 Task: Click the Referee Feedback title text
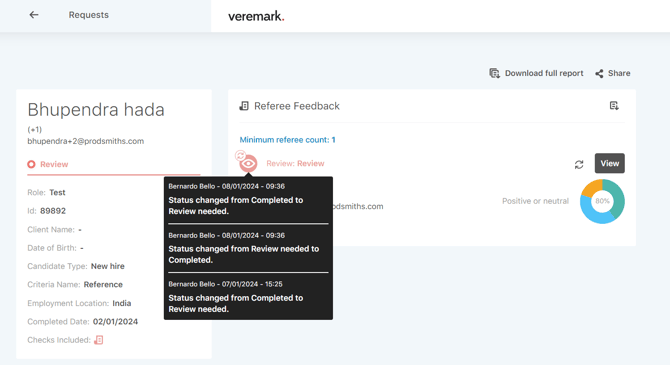pyautogui.click(x=297, y=106)
